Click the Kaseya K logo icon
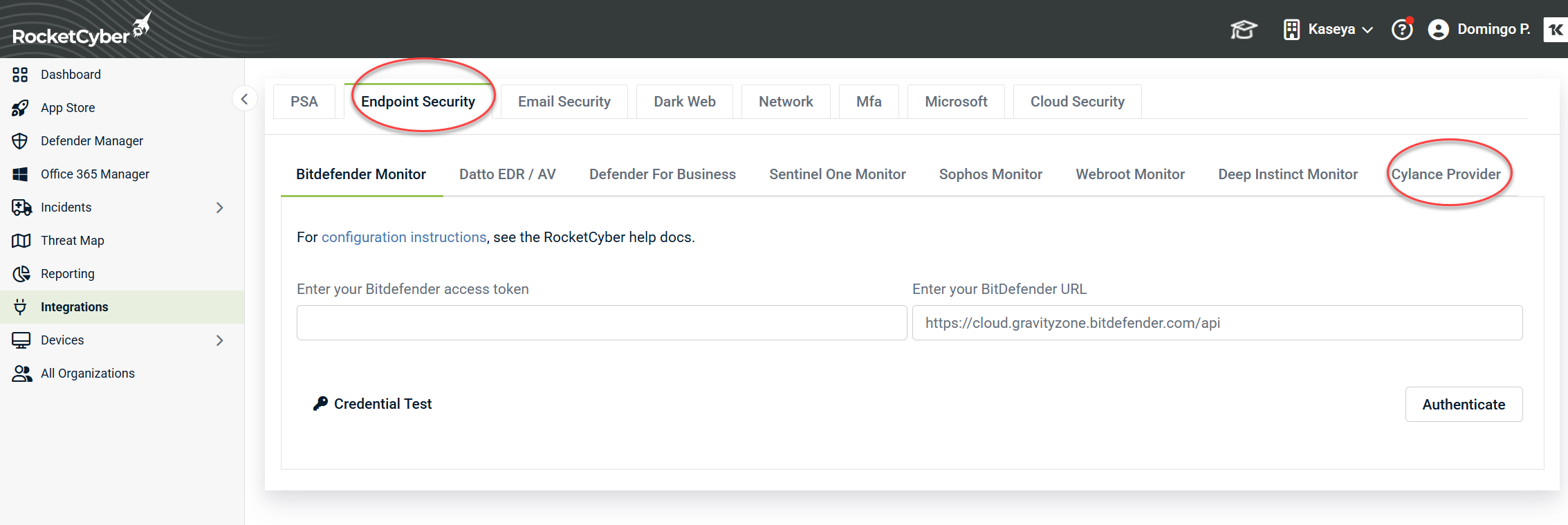The width and height of the screenshot is (1568, 525). coord(1555,30)
